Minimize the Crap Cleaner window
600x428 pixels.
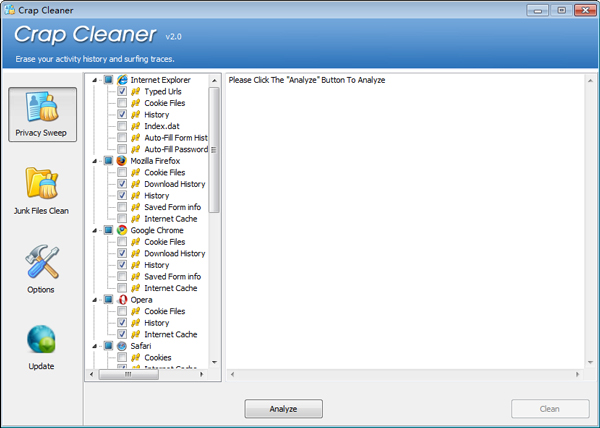(x=537, y=10)
